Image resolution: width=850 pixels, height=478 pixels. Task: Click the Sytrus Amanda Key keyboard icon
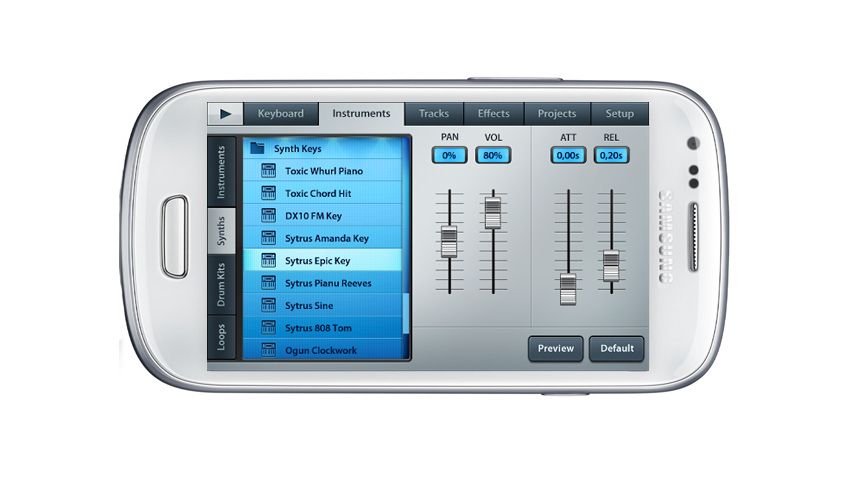click(x=268, y=238)
